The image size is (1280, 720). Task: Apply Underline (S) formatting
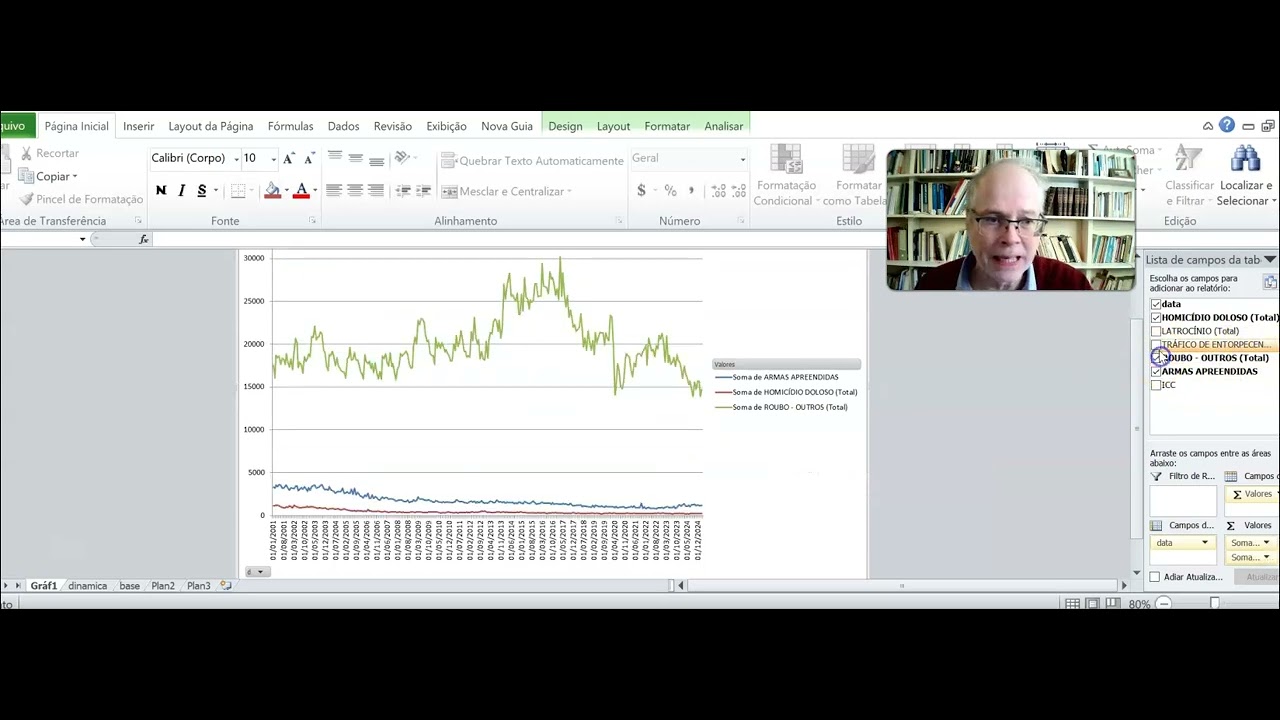point(202,191)
